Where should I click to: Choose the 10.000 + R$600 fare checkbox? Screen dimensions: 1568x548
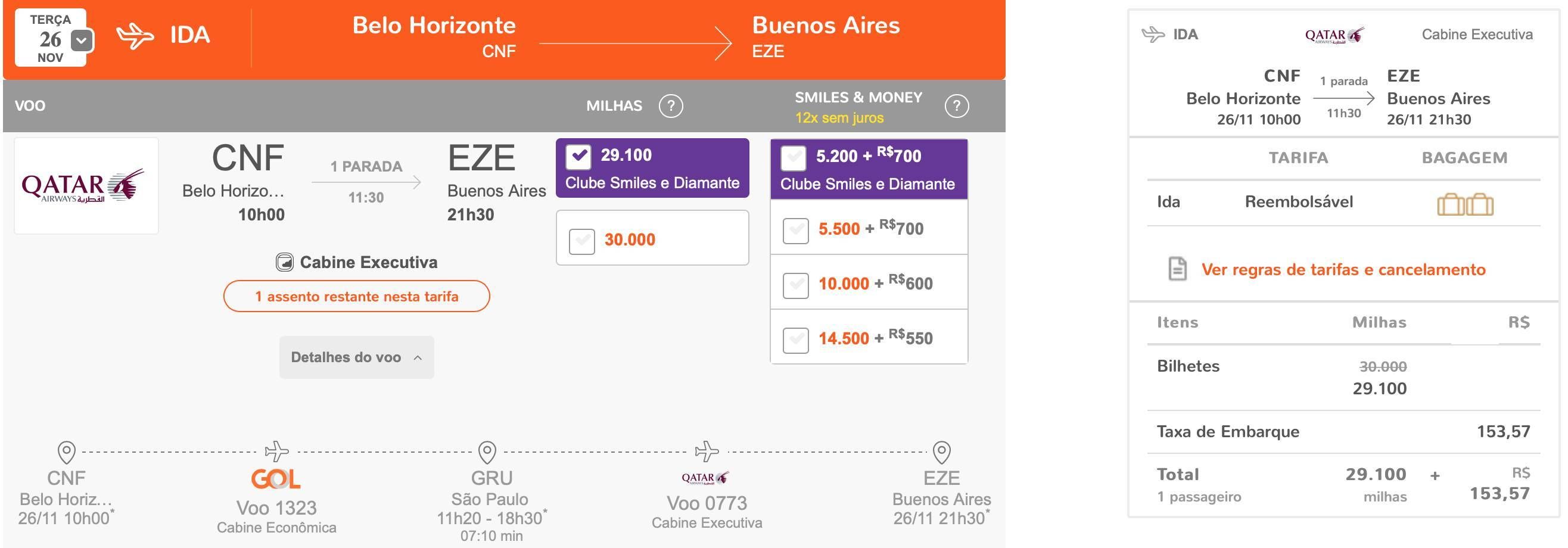click(x=795, y=285)
